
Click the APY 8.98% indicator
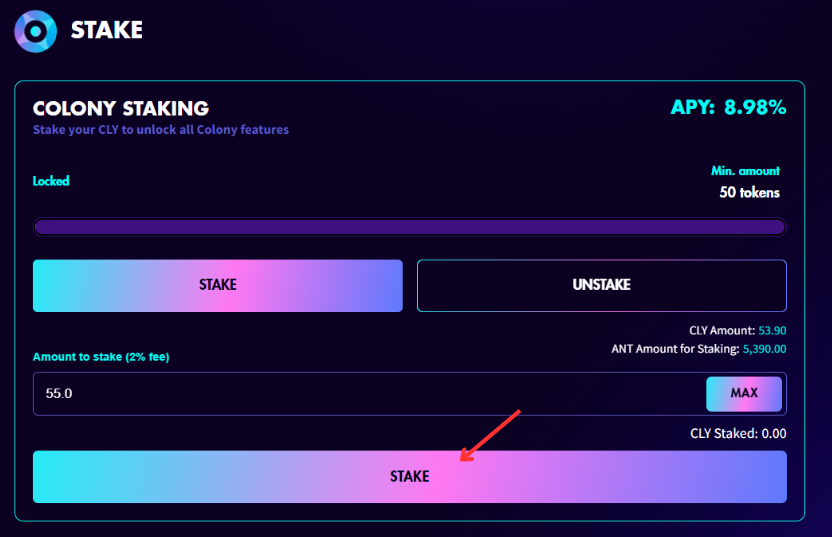(728, 107)
